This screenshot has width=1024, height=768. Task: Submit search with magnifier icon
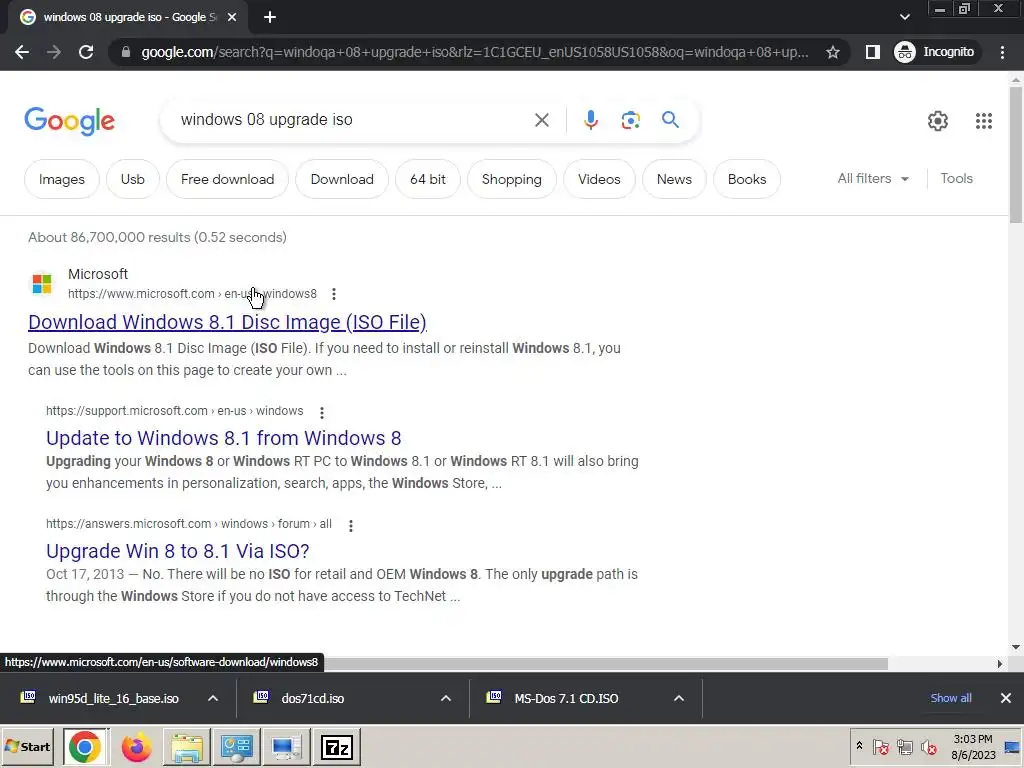click(x=670, y=120)
